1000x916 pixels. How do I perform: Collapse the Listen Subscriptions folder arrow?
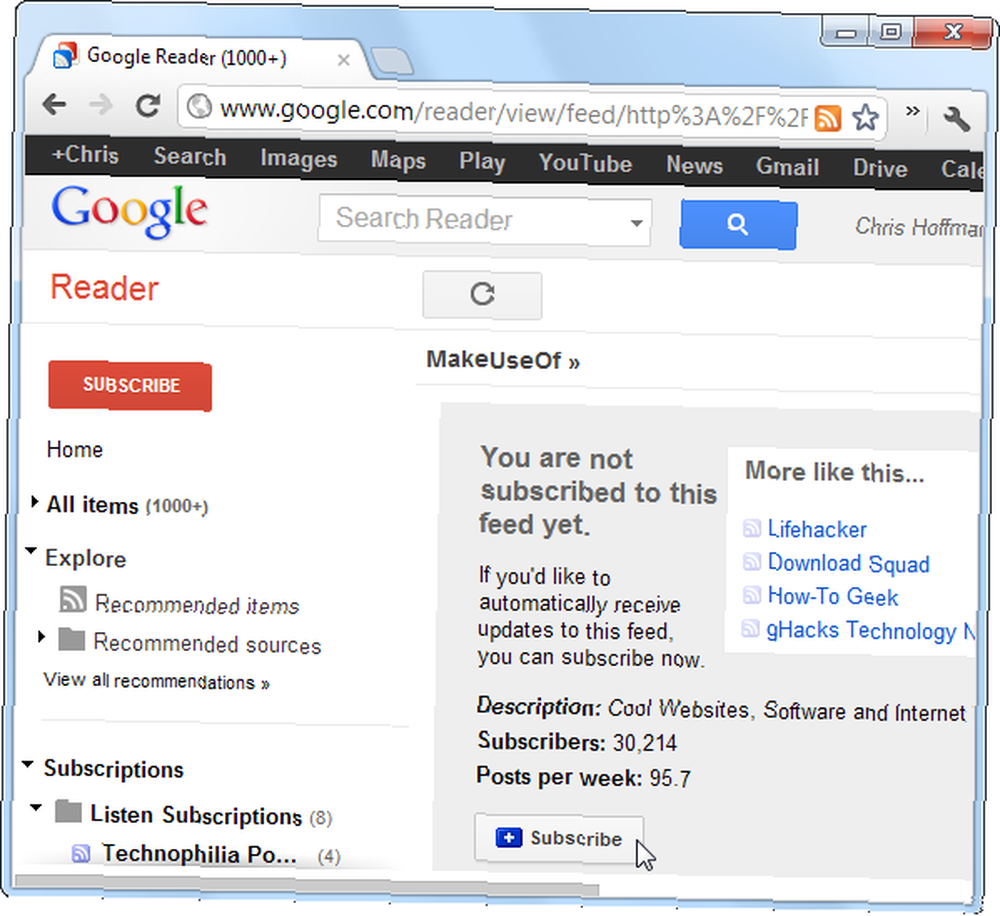coord(36,808)
